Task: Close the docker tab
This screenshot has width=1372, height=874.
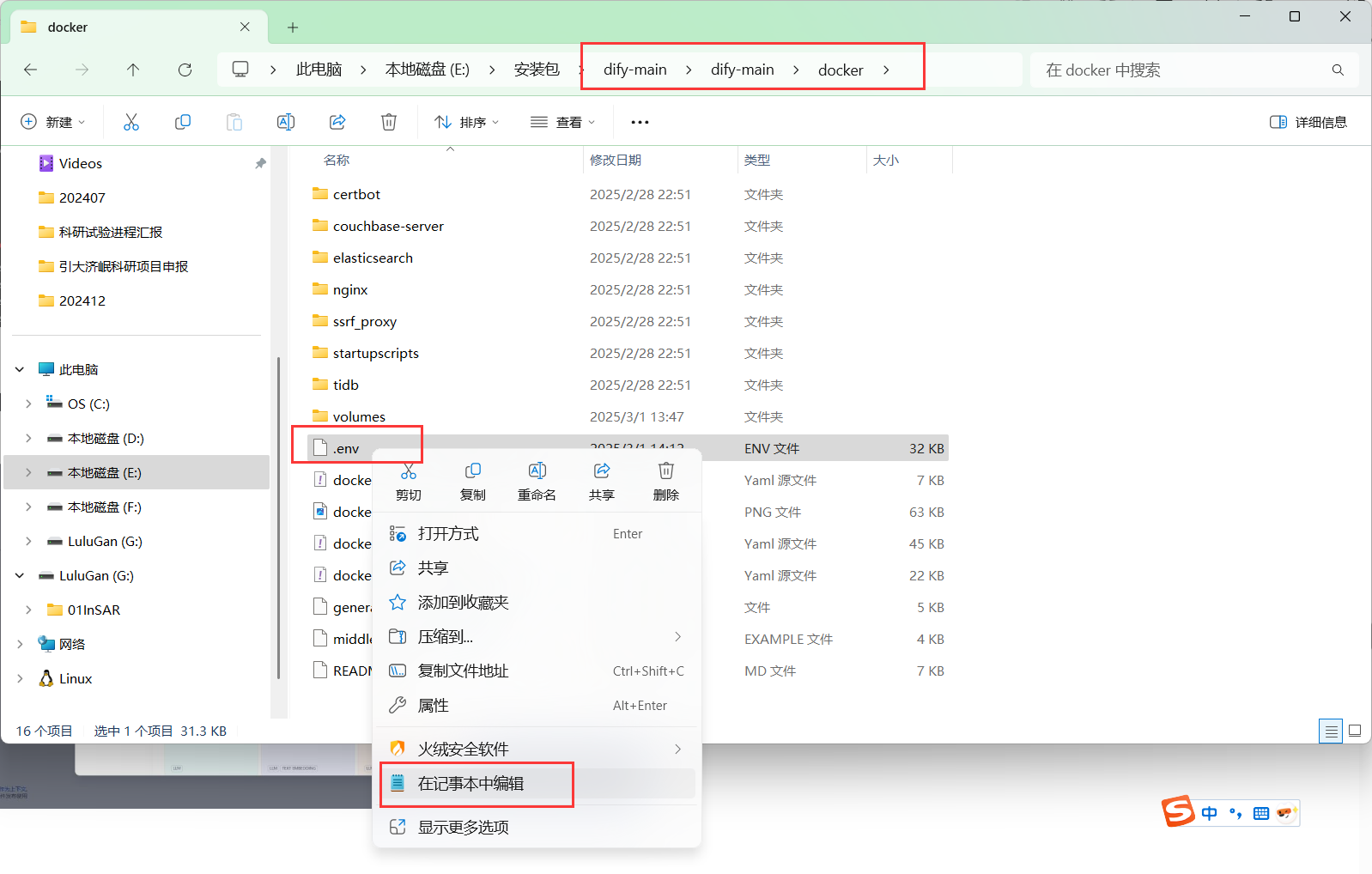Action: click(246, 27)
